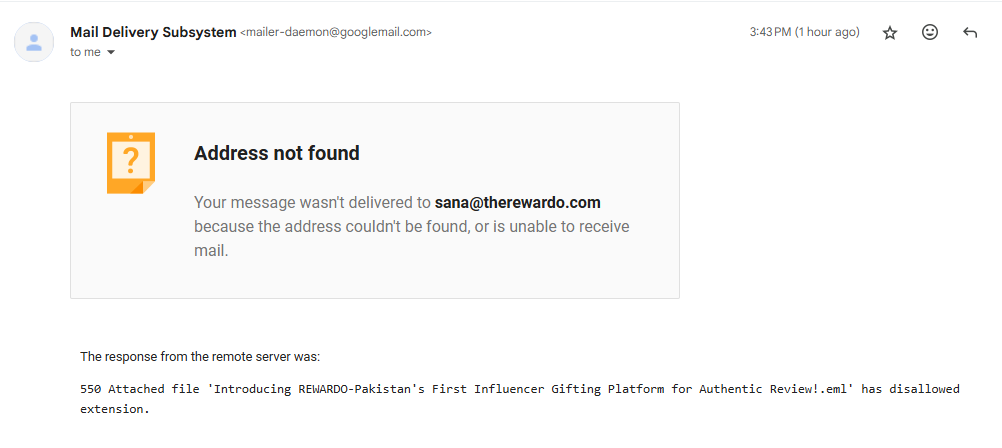Open the sender's profile avatar
1002x448 pixels.
34,42
